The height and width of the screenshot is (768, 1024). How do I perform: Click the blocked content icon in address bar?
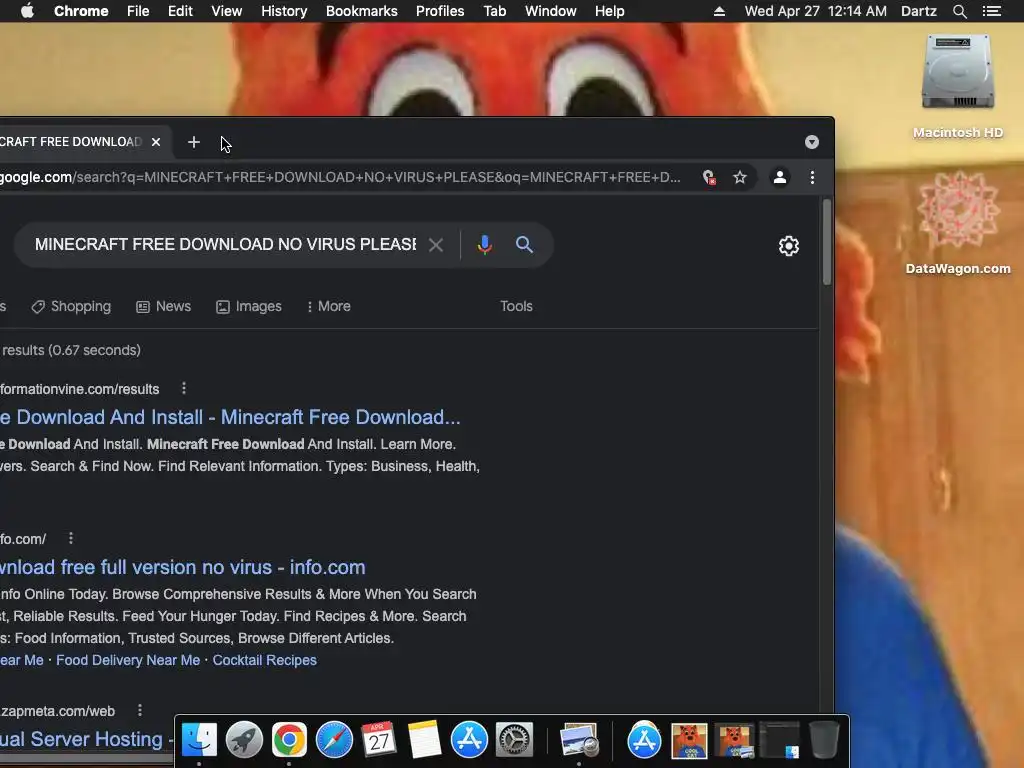[x=709, y=177]
